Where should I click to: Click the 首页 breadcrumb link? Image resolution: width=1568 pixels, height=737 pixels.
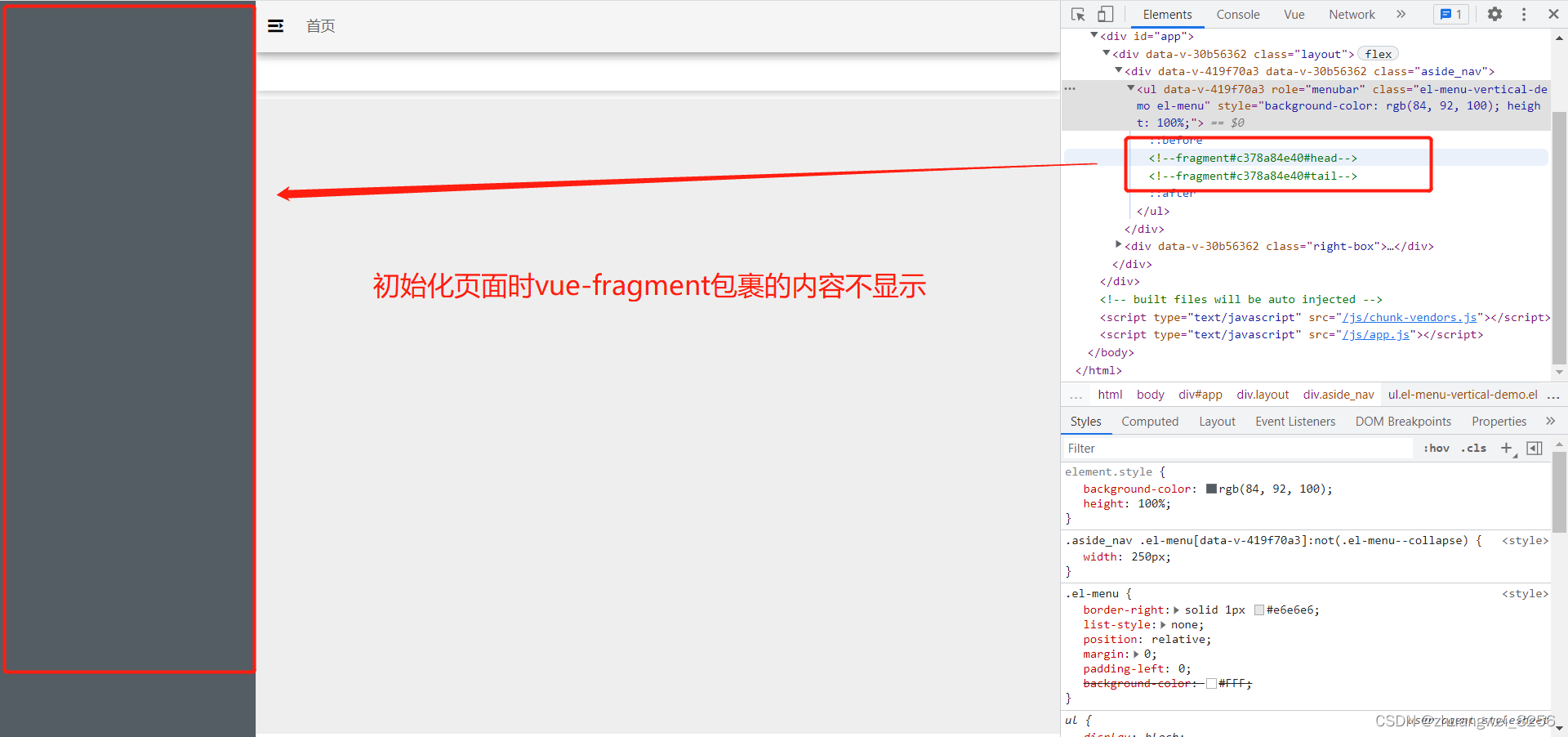coord(320,26)
